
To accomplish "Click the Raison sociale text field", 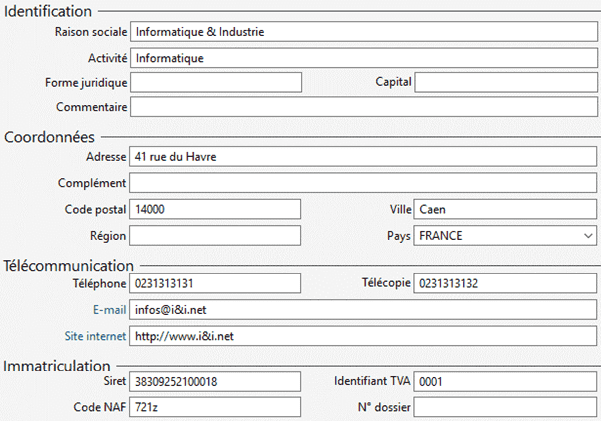I will coord(363,32).
